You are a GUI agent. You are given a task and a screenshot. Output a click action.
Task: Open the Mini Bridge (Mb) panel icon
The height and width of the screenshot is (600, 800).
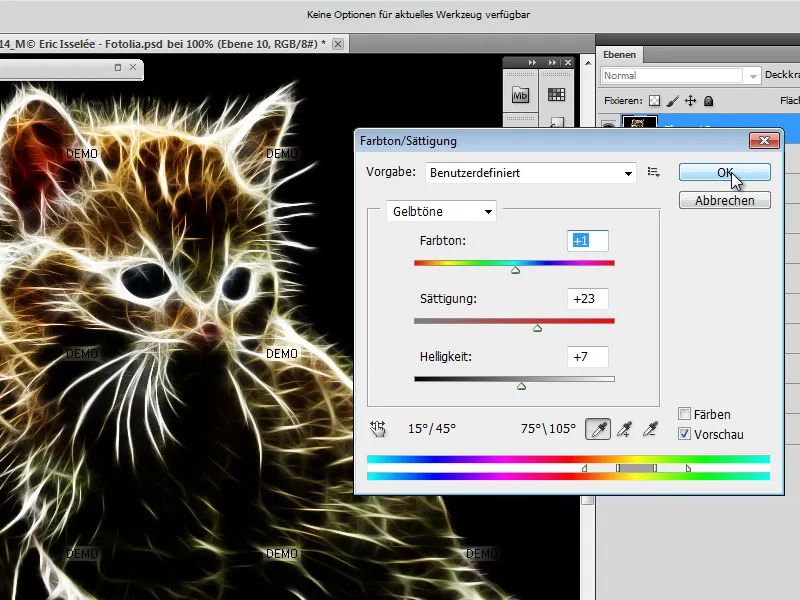[x=520, y=95]
